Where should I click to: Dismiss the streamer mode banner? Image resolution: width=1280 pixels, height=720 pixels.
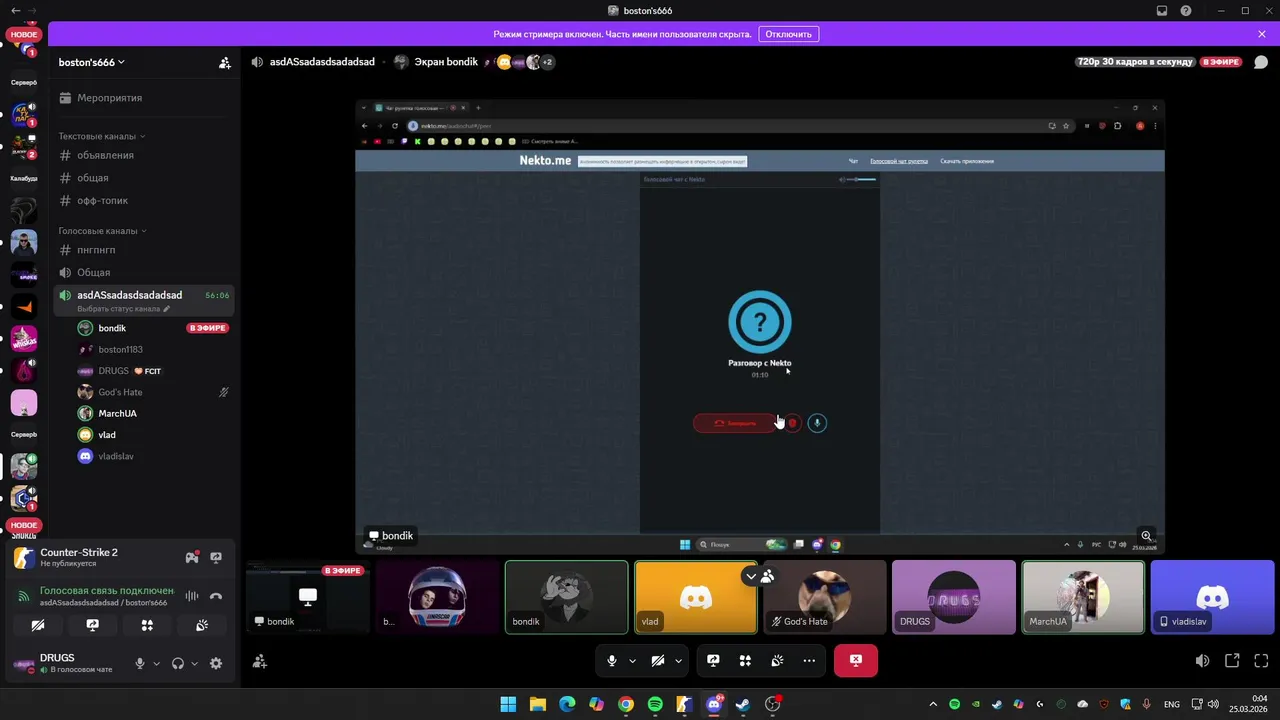point(1262,34)
